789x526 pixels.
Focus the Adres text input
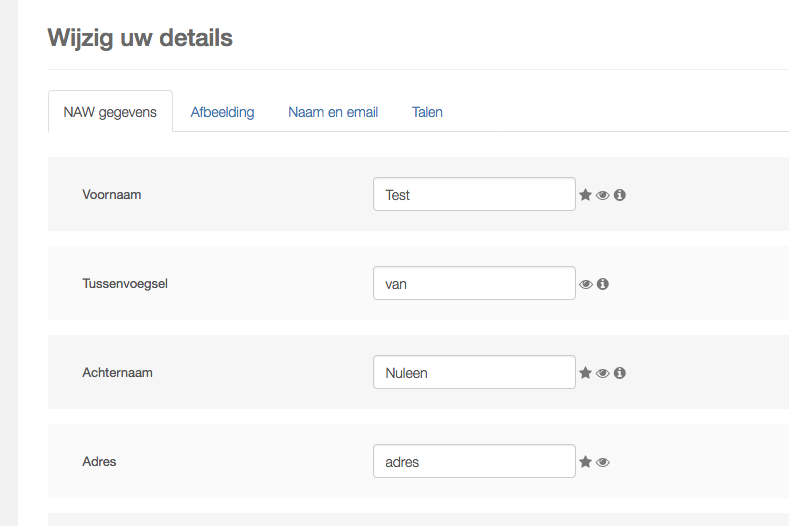tap(474, 462)
